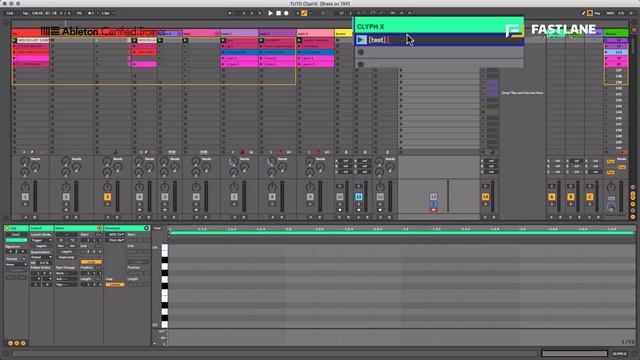Open the Launch Mode Trigger dropdown
The height and width of the screenshot is (360, 640).
pyautogui.click(x=42, y=240)
